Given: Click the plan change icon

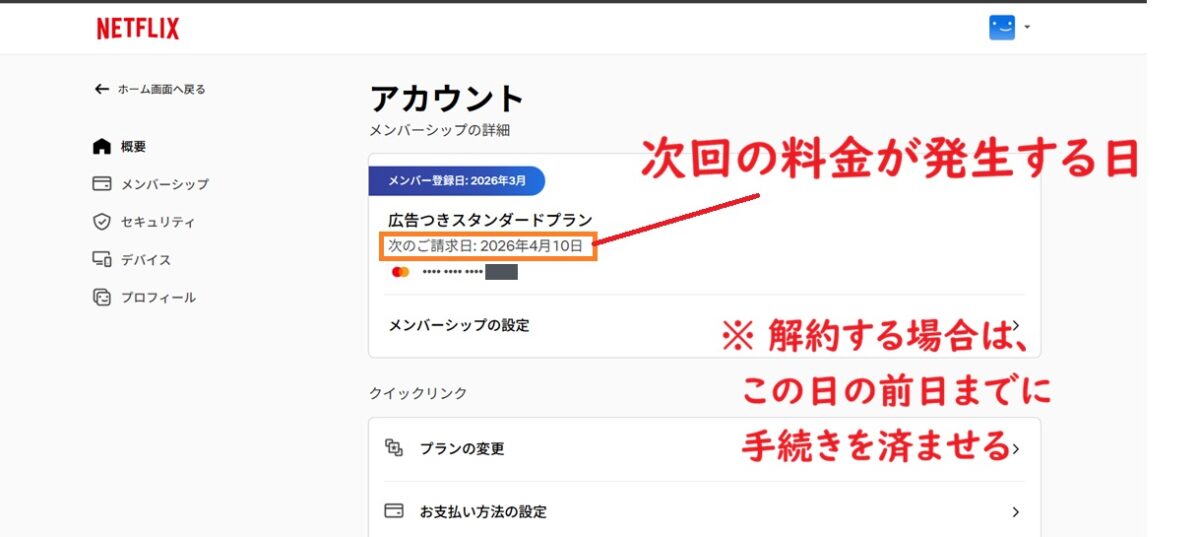Looking at the screenshot, I should 394,448.
